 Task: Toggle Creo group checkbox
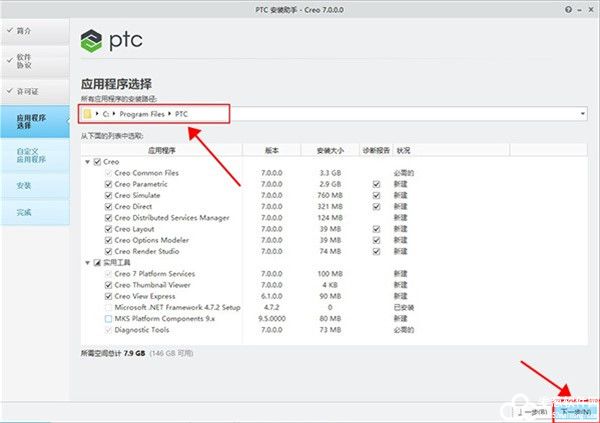[x=97, y=162]
